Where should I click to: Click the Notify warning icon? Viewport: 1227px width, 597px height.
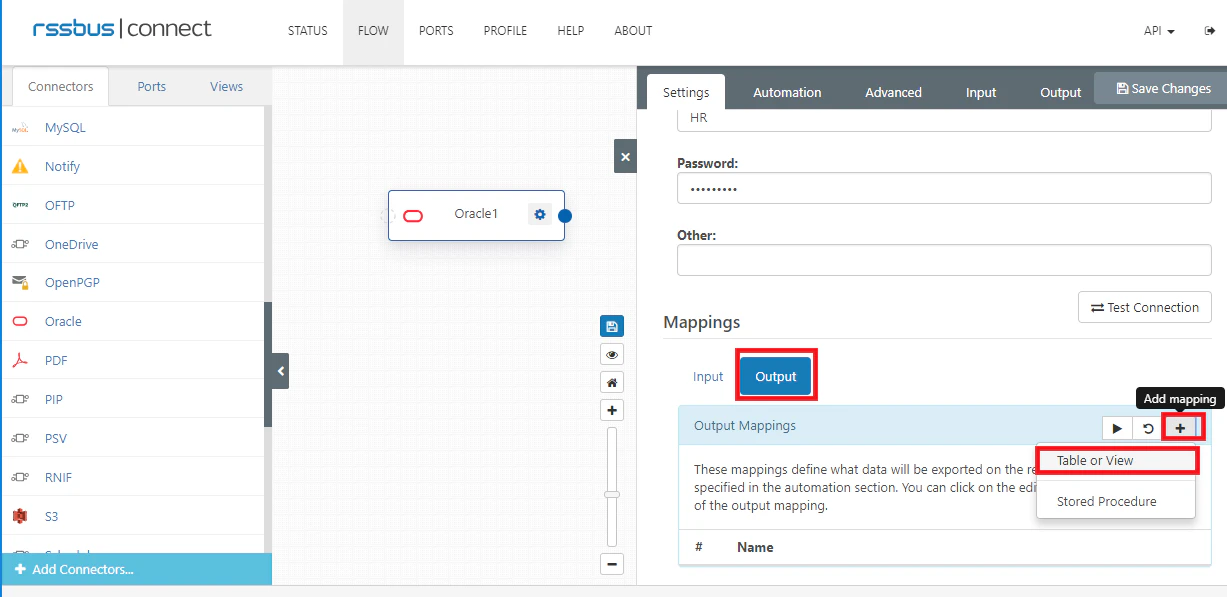click(x=20, y=167)
